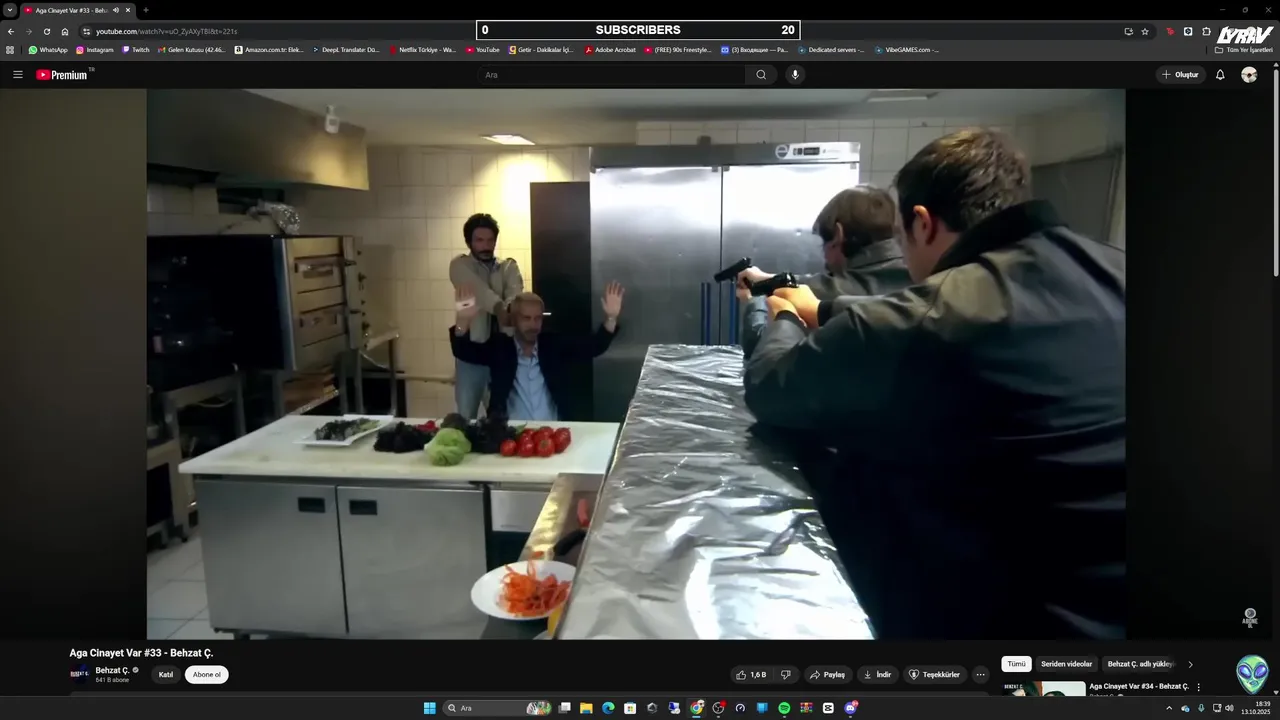Open system volume speaker in tray
The image size is (1280, 720).
tap(1229, 708)
